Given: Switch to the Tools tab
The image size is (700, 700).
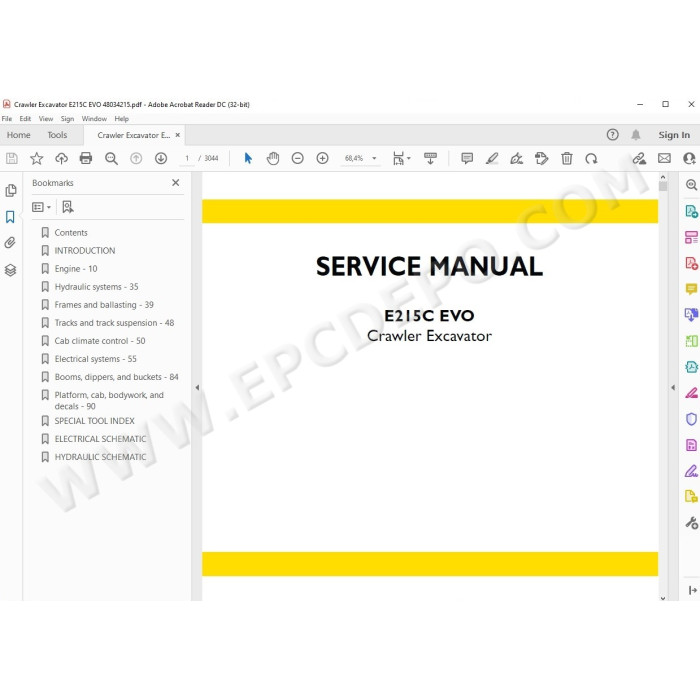Looking at the screenshot, I should coord(57,135).
